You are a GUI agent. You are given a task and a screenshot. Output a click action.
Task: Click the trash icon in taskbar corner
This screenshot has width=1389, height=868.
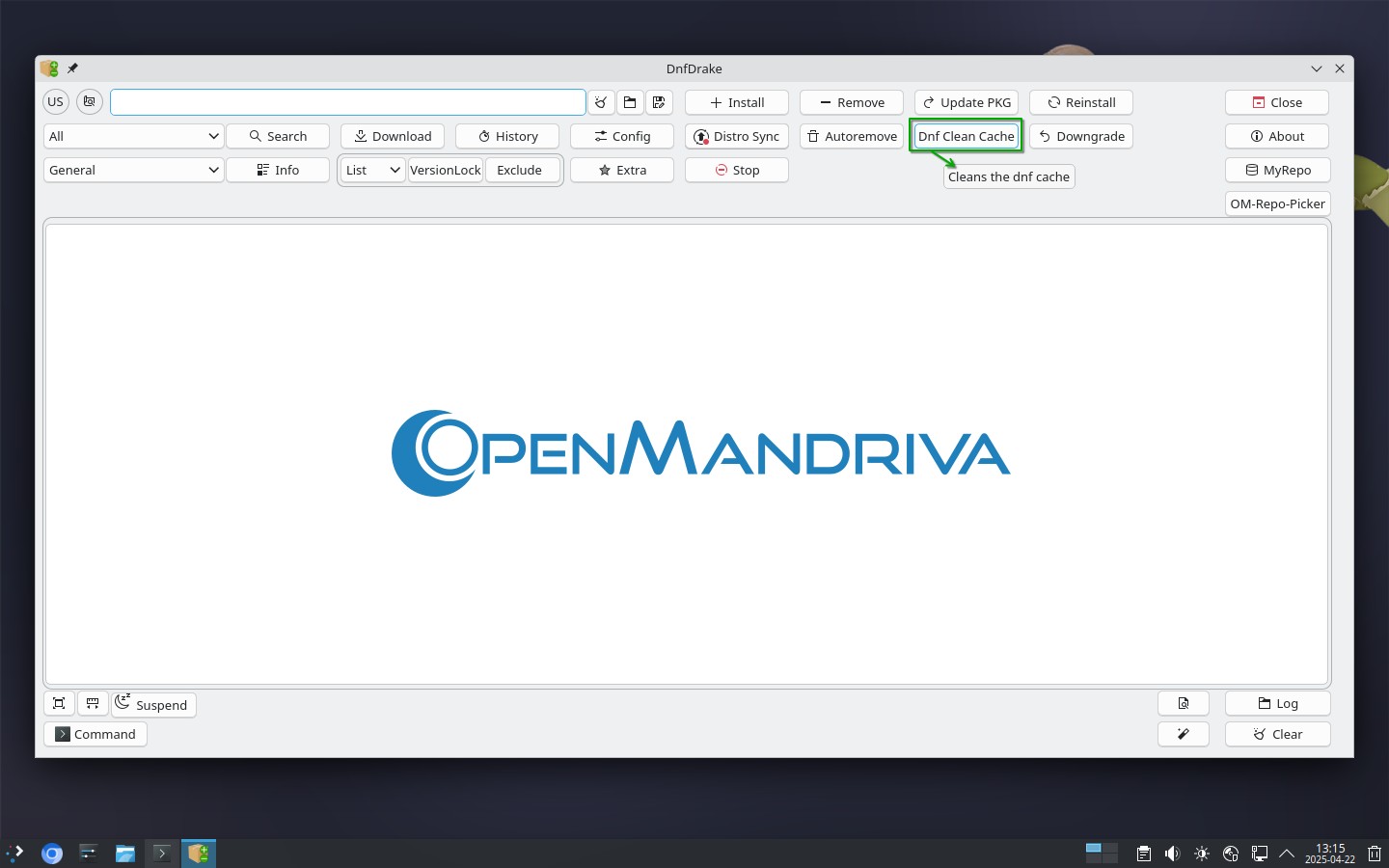pos(1375,854)
